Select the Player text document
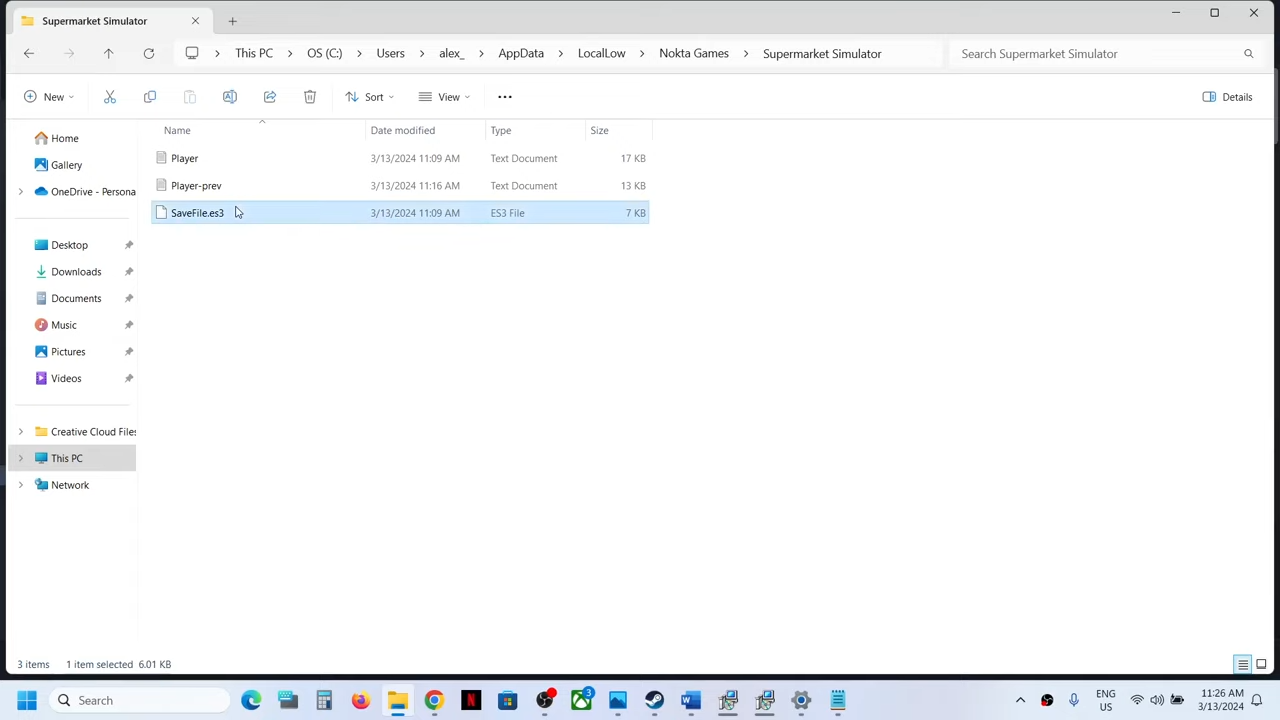This screenshot has height=720, width=1280. 400,159
